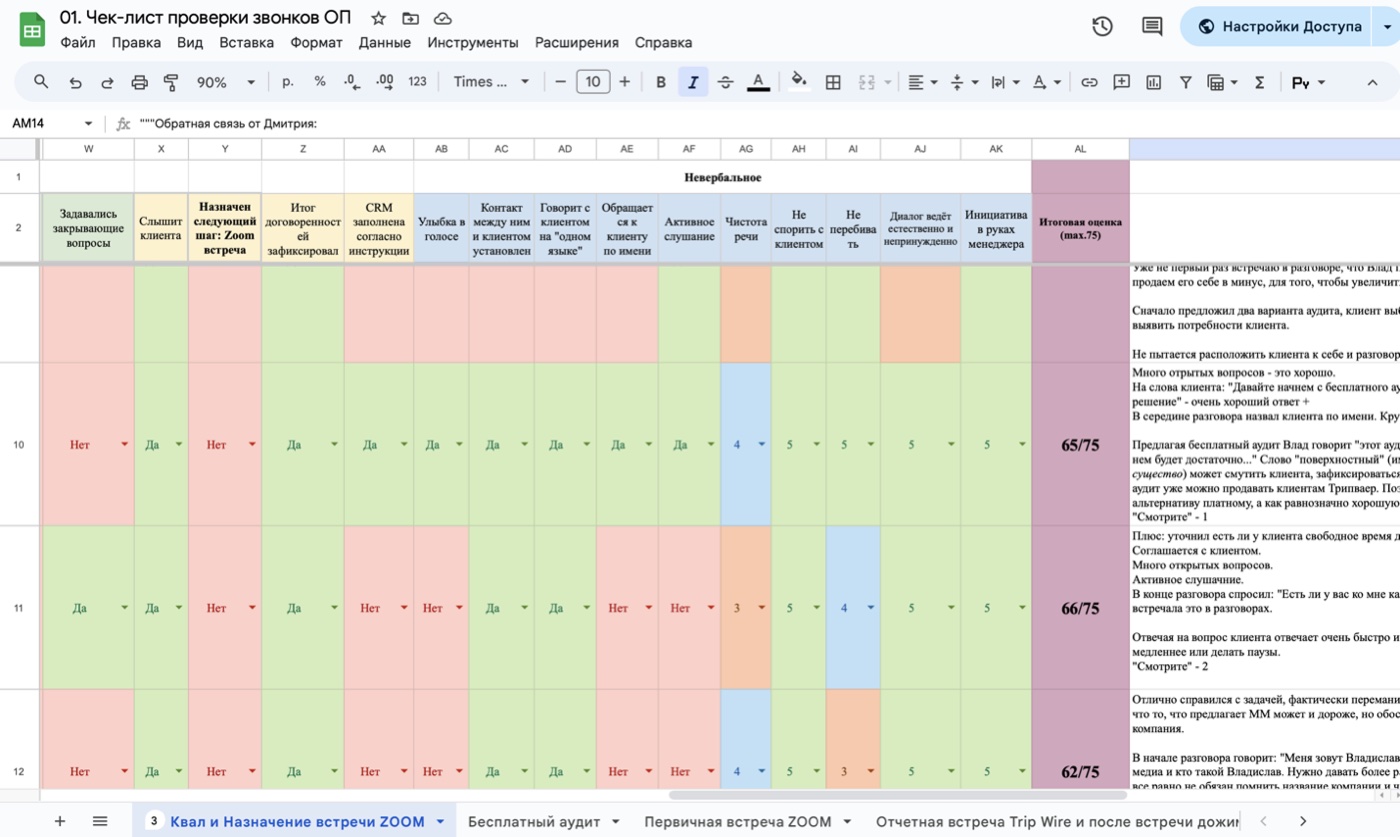
Task: Star this spreadsheet document
Action: coord(378,18)
